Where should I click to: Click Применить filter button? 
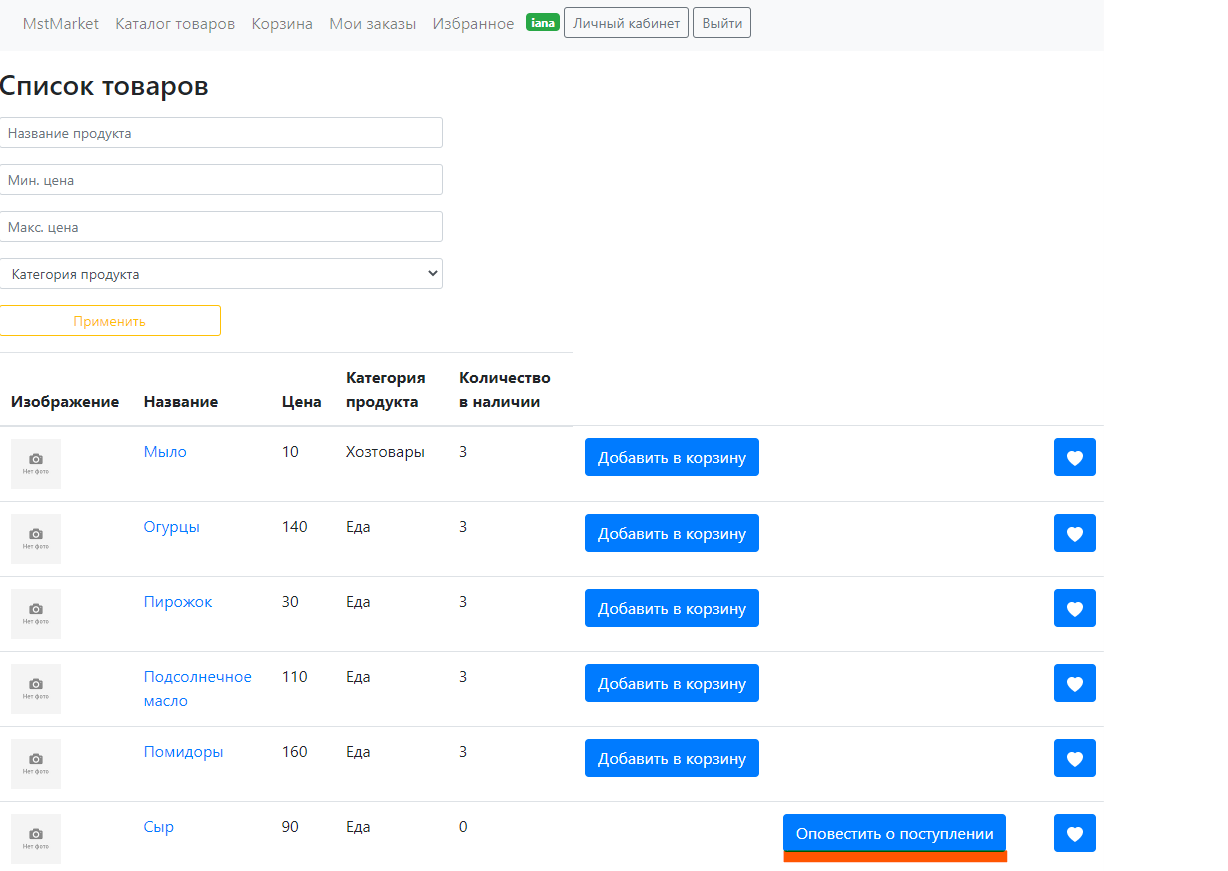coord(110,321)
